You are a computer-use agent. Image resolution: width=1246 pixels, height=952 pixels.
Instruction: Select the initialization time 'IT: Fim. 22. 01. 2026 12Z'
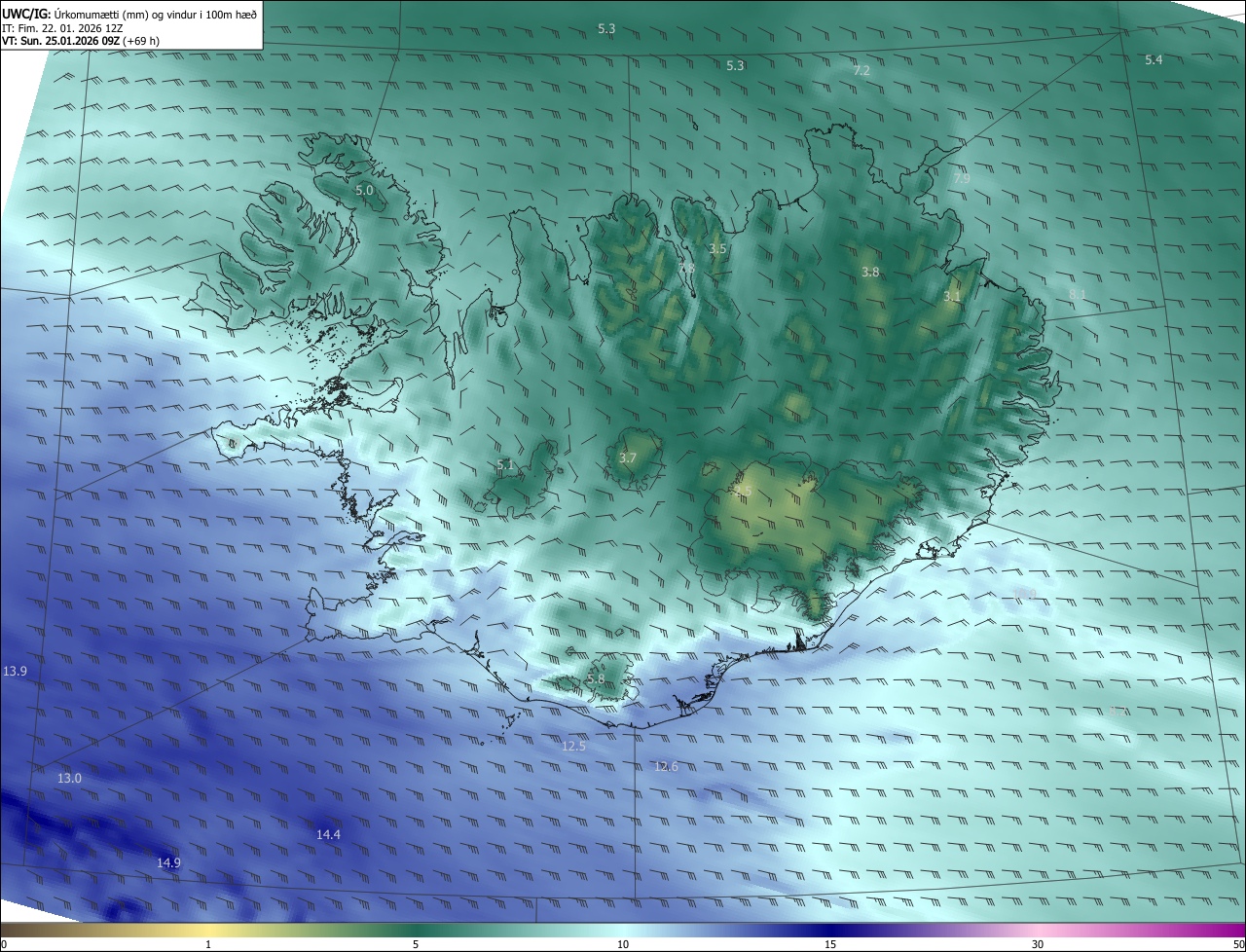pos(62,28)
